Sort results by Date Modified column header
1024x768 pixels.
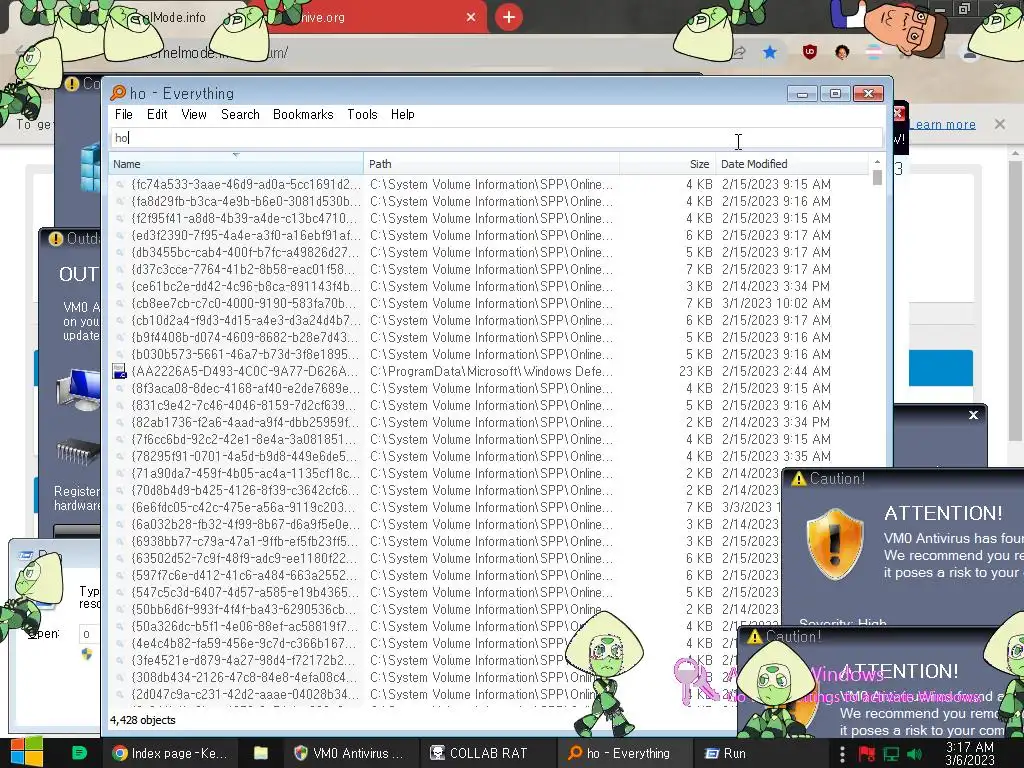pos(792,164)
